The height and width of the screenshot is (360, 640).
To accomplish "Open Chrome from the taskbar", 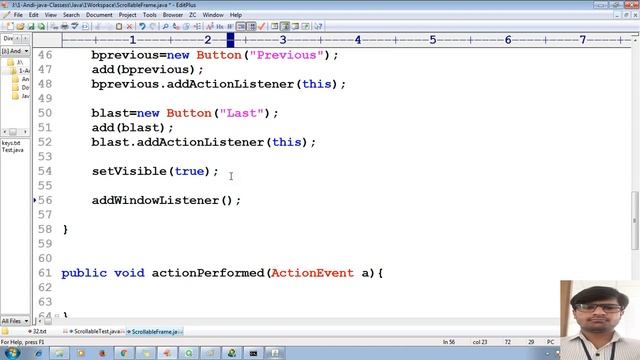I will 124,353.
